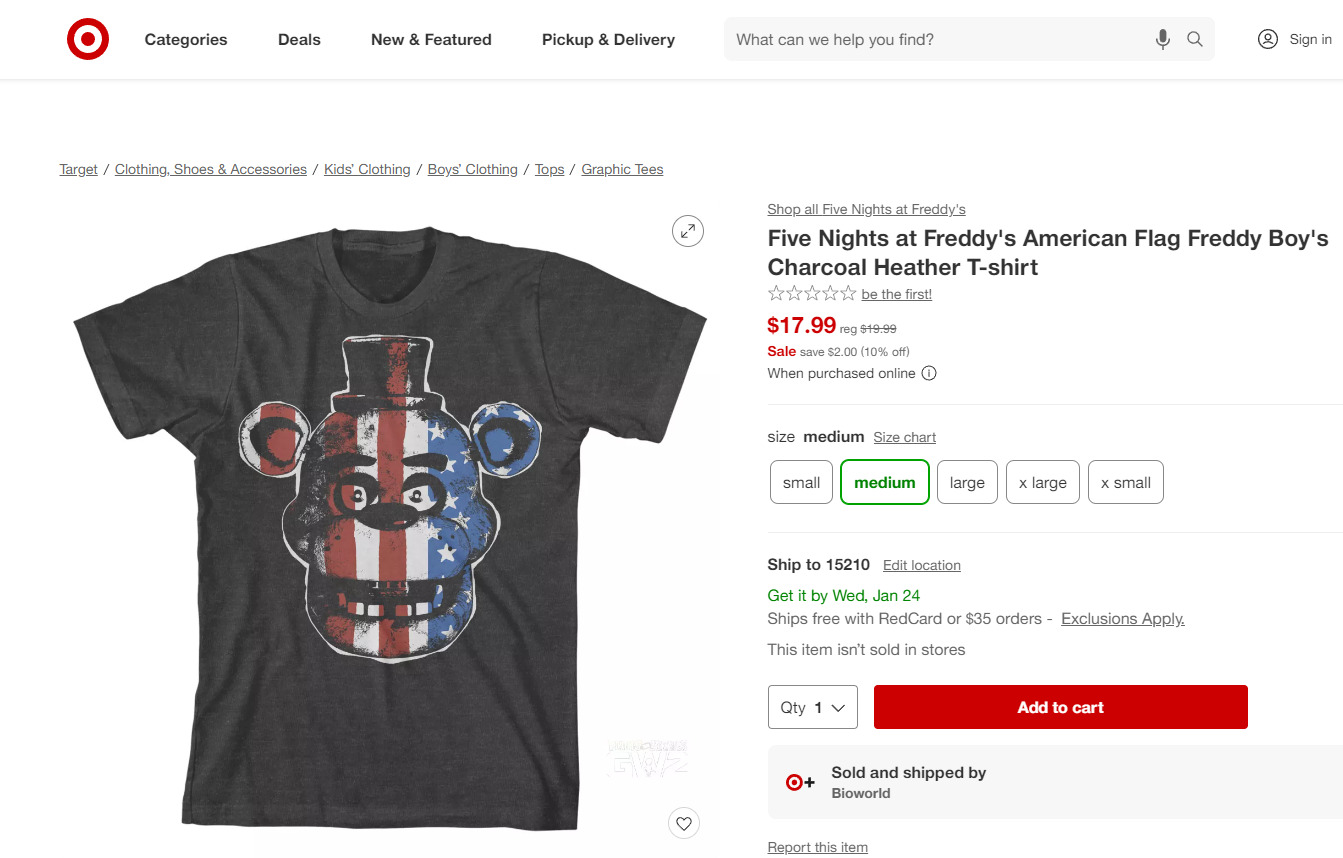Click the account profile icon
The image size is (1343, 858).
(1268, 40)
